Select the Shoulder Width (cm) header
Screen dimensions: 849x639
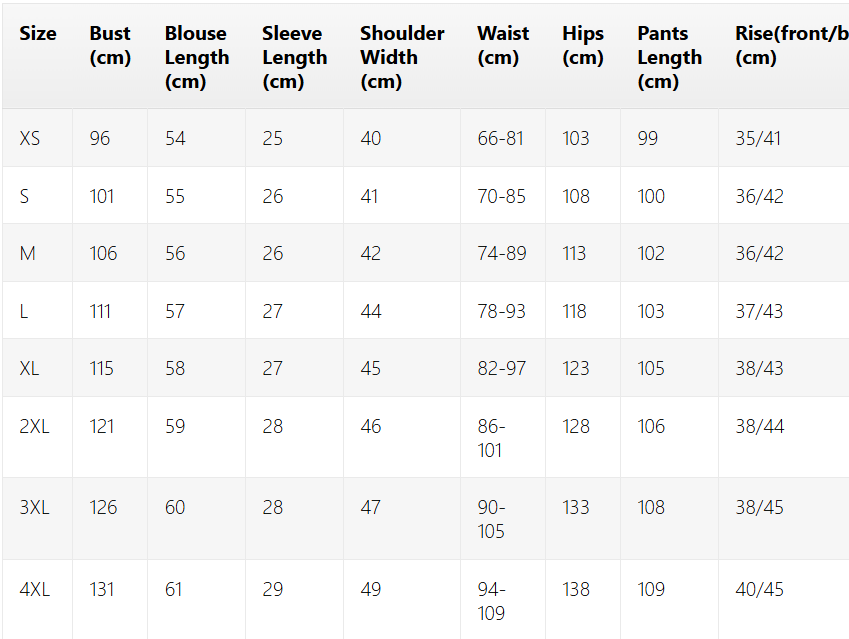[402, 57]
